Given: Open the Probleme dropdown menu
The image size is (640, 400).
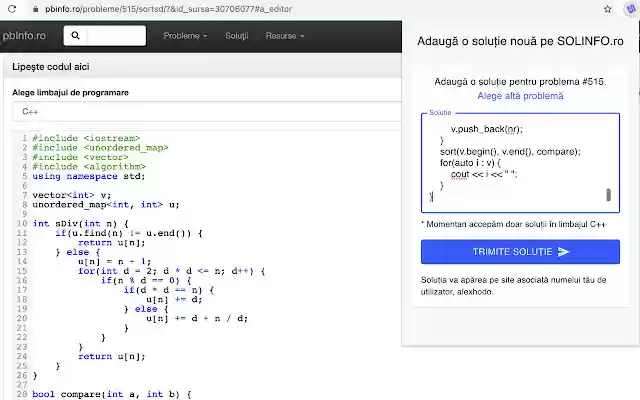Looking at the screenshot, I should point(185,36).
